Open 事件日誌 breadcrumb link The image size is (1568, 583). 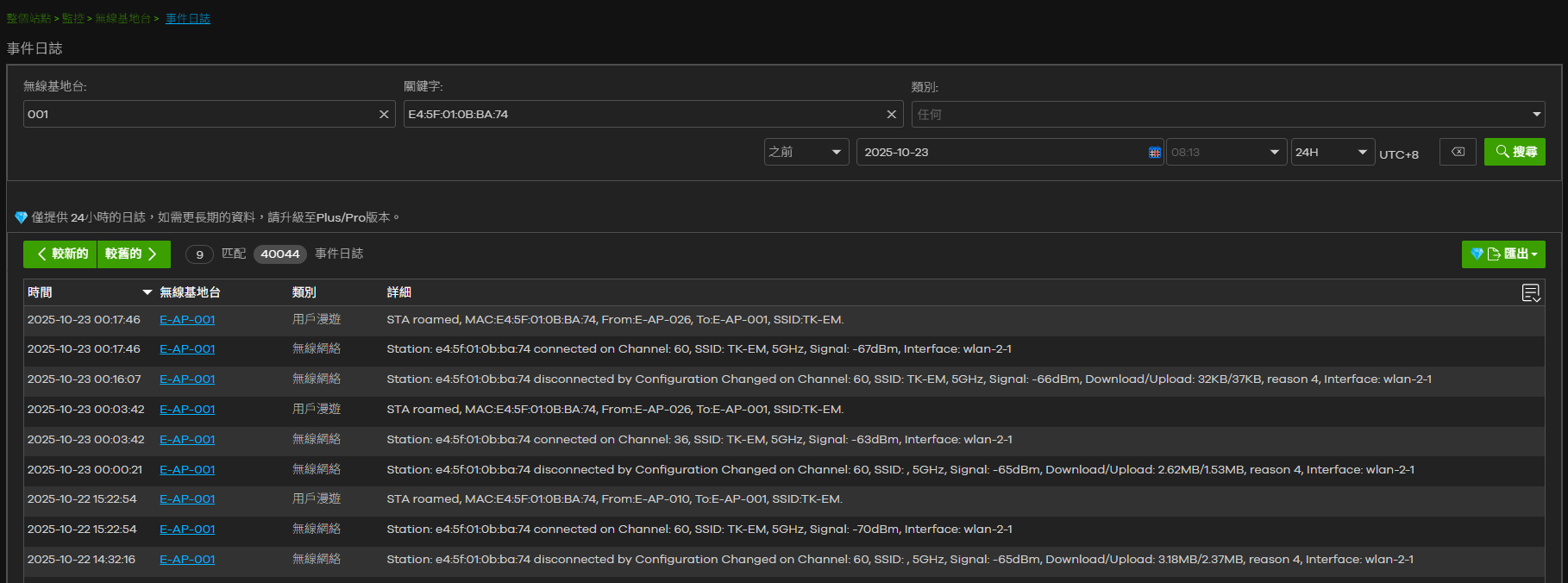click(x=188, y=18)
